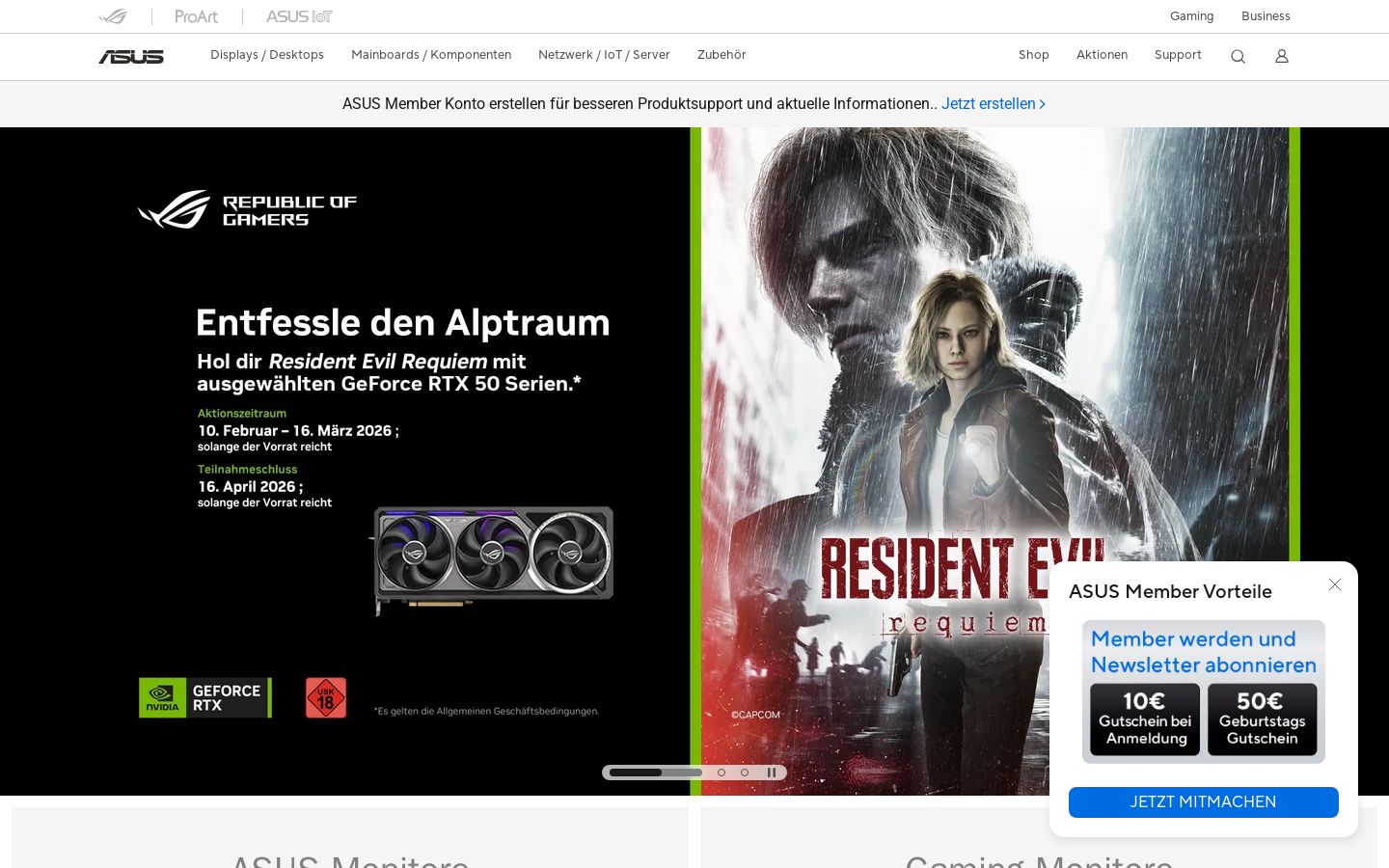Open the ASUS IoT brand link
Screen dimensions: 1389x868
[x=299, y=16]
